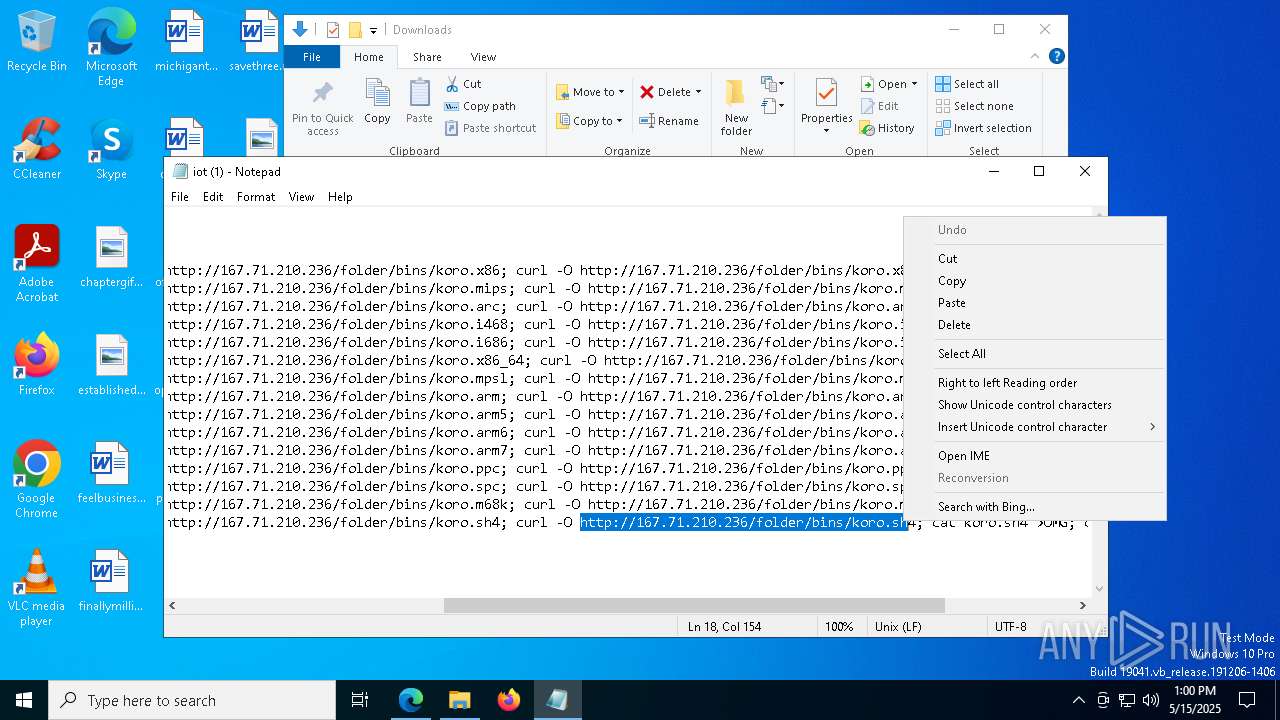This screenshot has height=720, width=1280.
Task: Choose Paste in context menu
Action: [1034, 303]
